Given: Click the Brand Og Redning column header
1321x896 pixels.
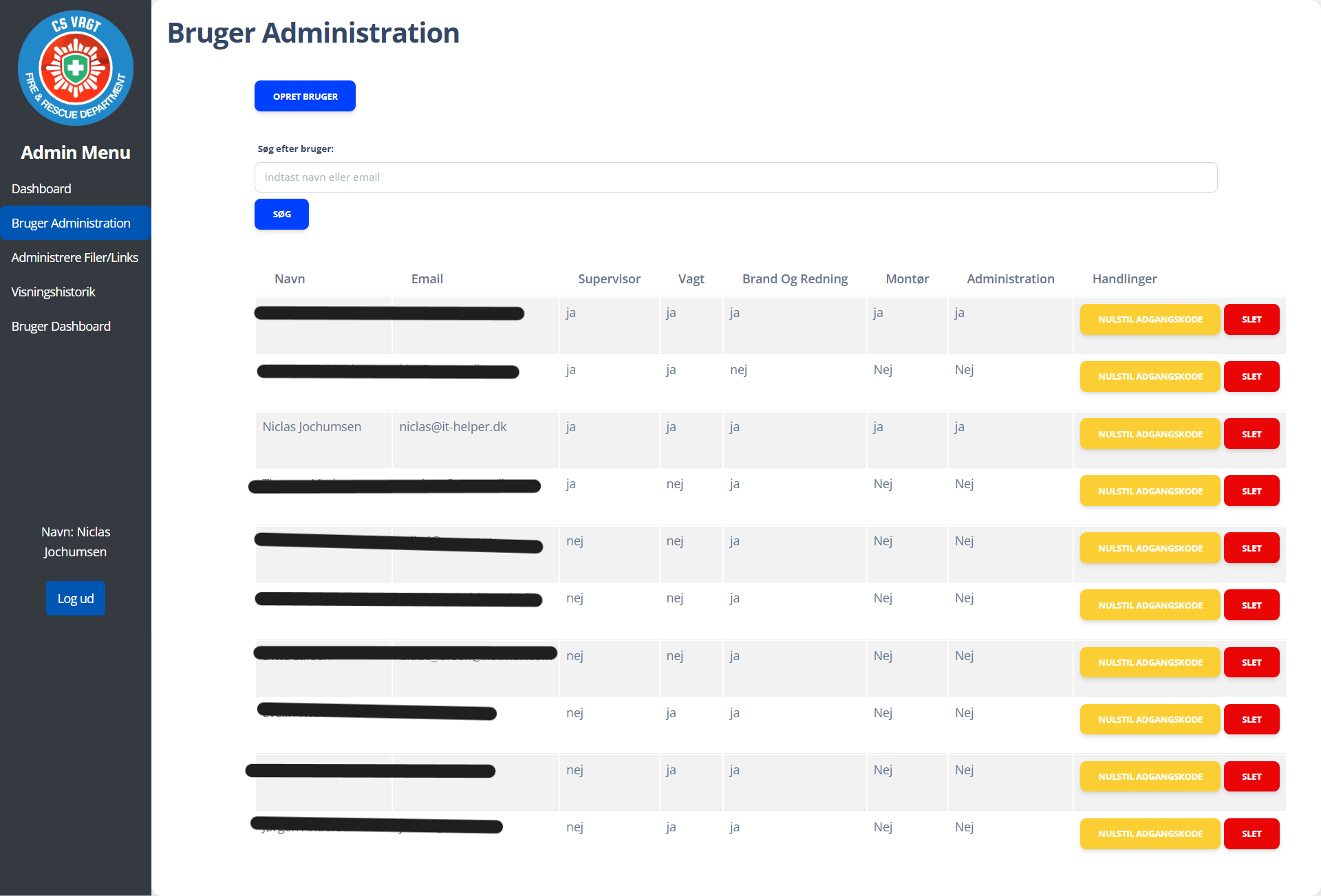Looking at the screenshot, I should click(795, 279).
